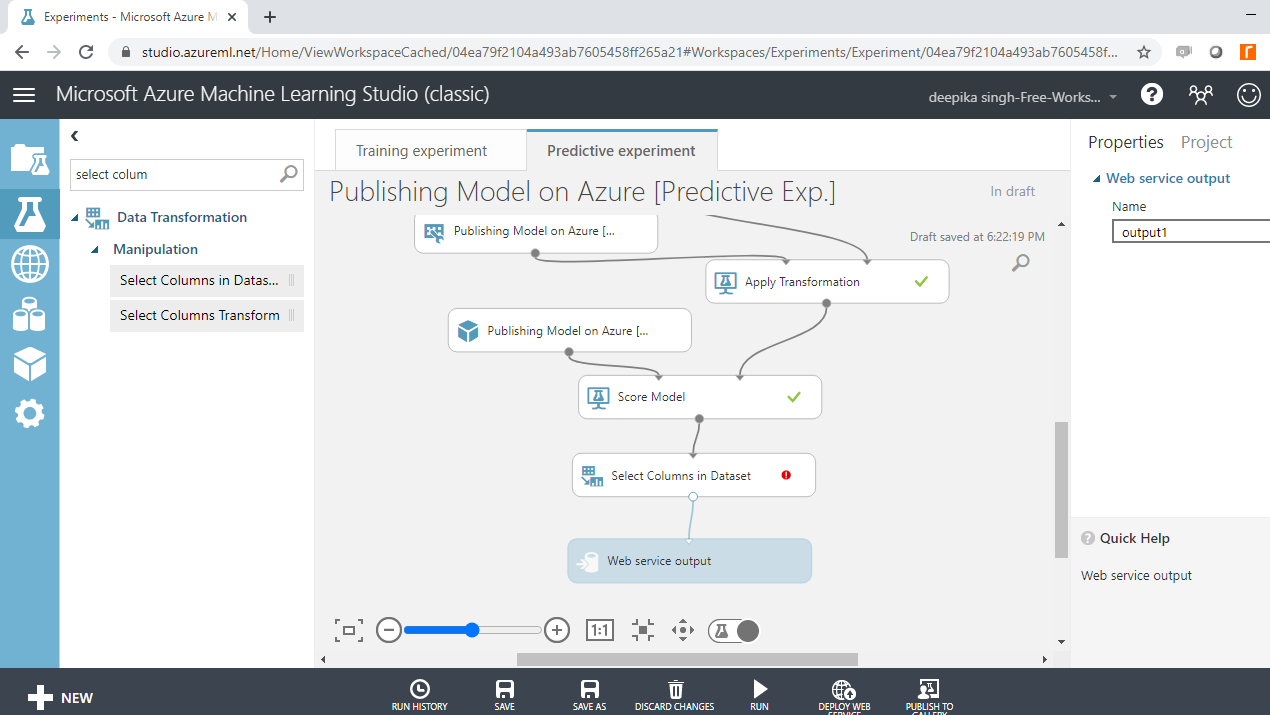This screenshot has width=1270, height=715.
Task: Reset canvas zoom to 1:1
Action: tap(600, 630)
